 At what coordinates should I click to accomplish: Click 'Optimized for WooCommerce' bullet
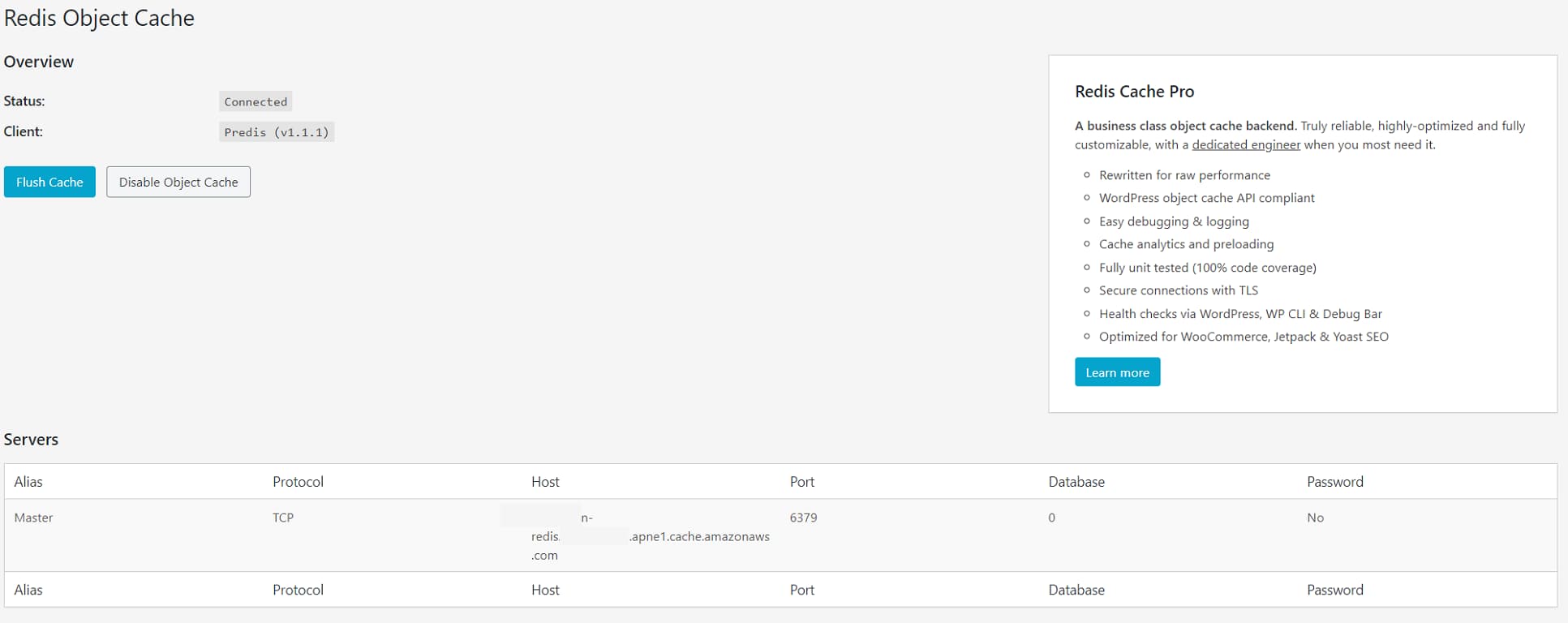[1244, 337]
